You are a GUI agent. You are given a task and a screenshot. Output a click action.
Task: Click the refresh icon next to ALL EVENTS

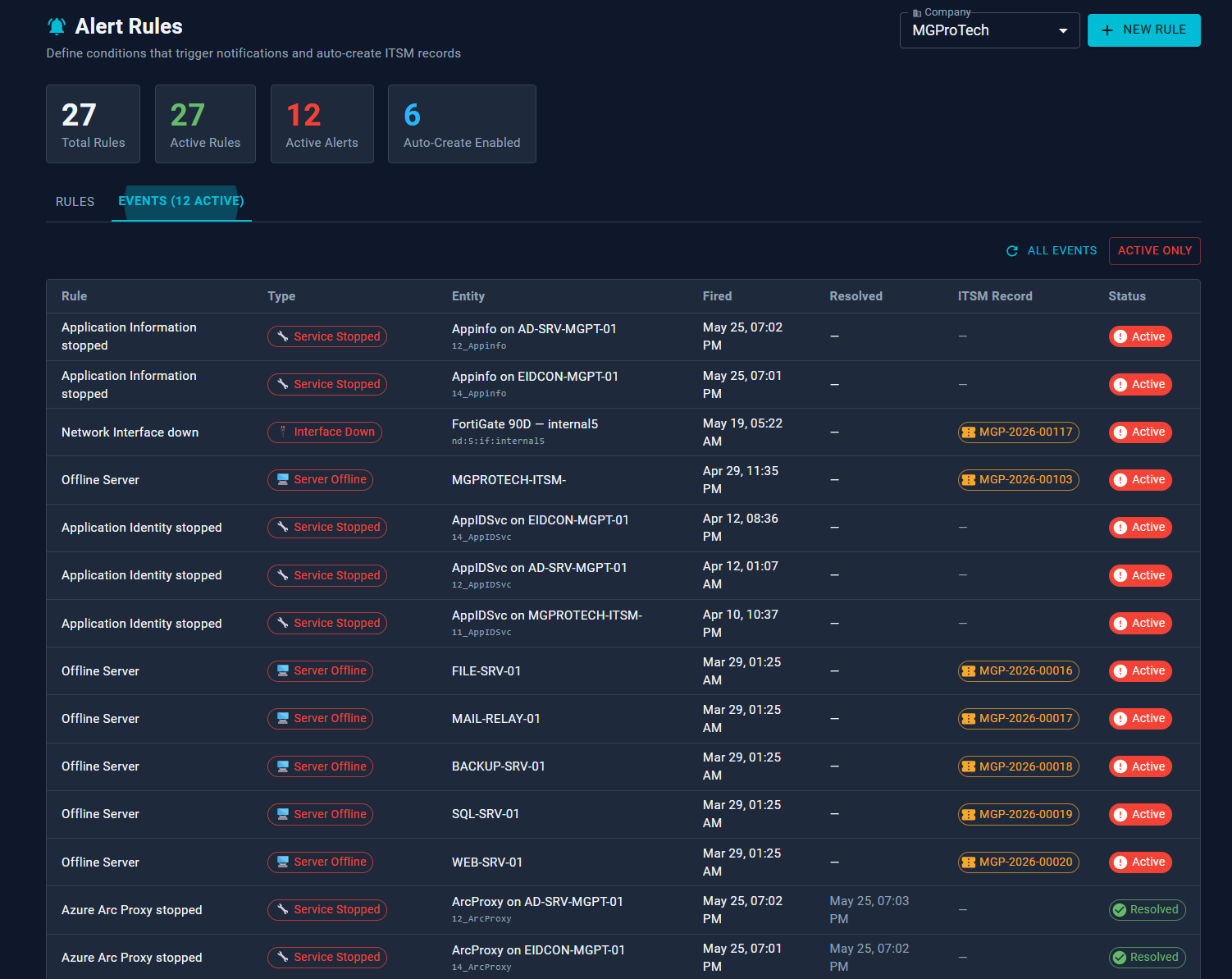pos(1012,251)
